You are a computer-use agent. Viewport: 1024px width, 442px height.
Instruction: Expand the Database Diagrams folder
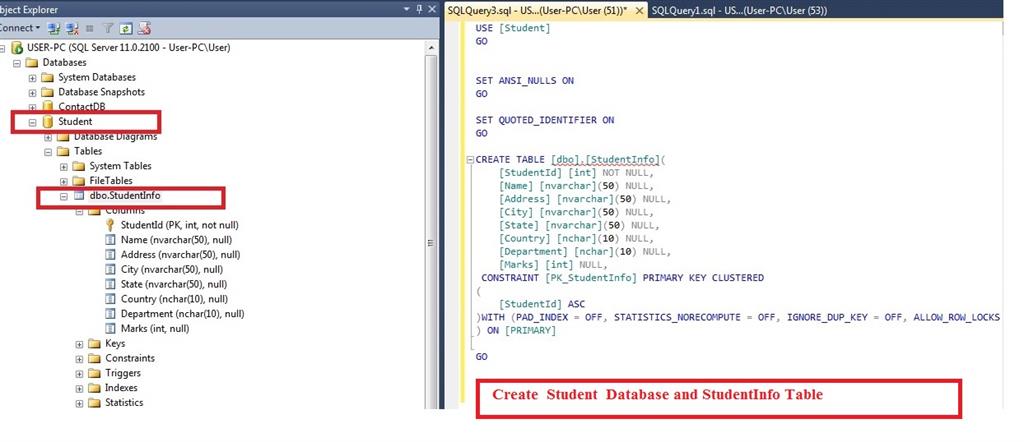48,137
